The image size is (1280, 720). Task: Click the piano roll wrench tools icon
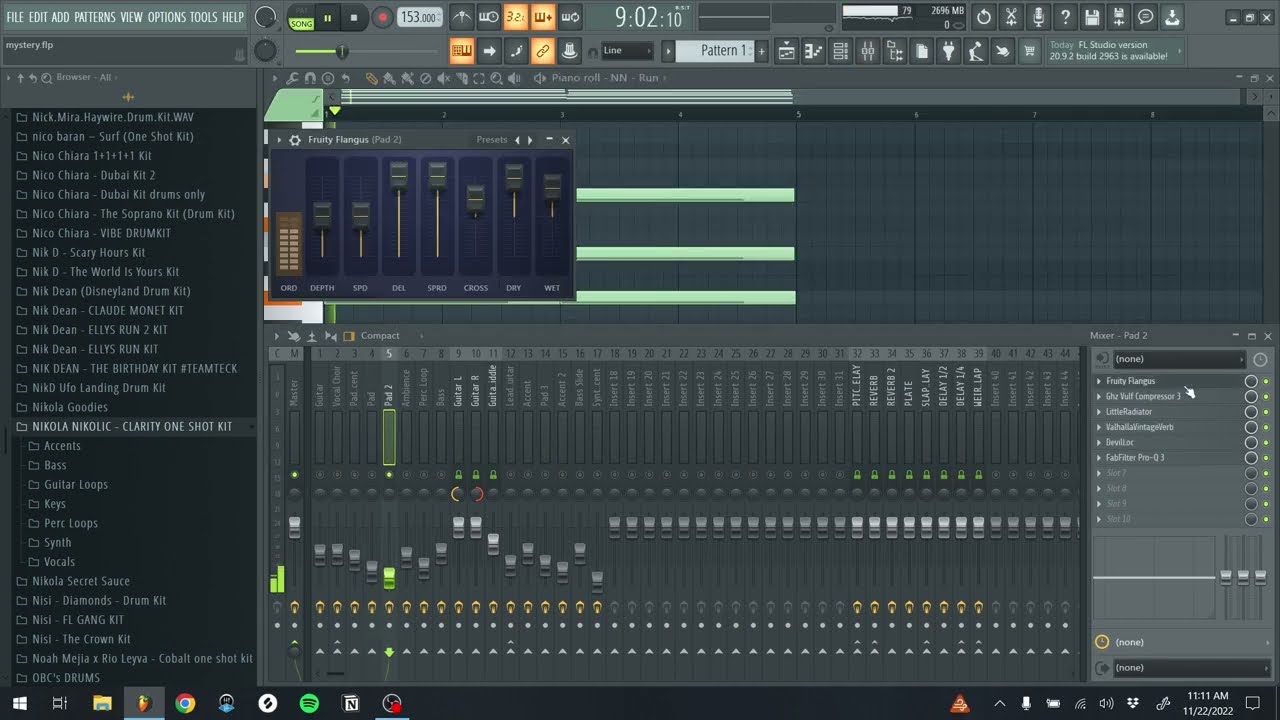[292, 78]
